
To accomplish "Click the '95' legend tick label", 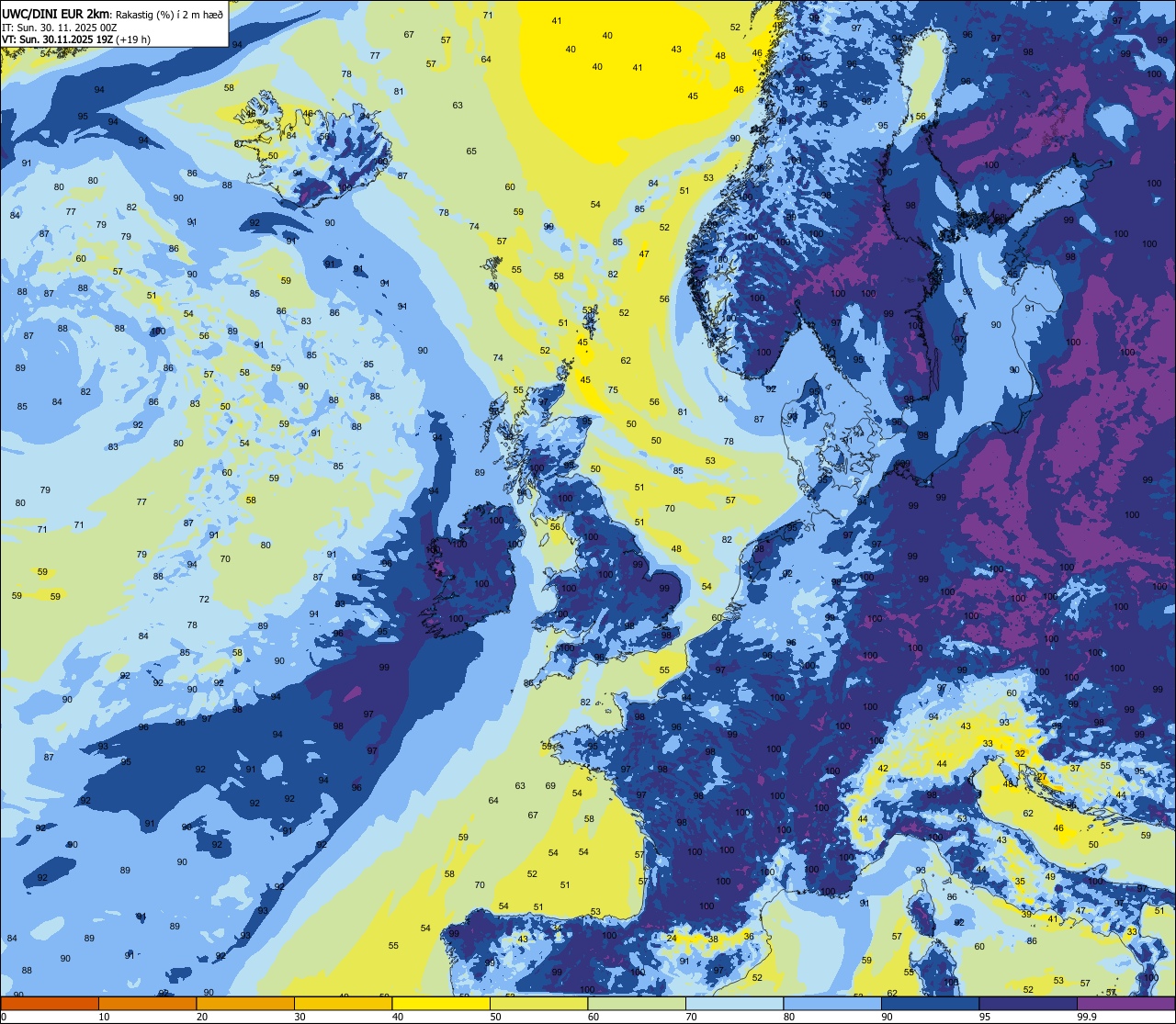I will [x=985, y=1017].
